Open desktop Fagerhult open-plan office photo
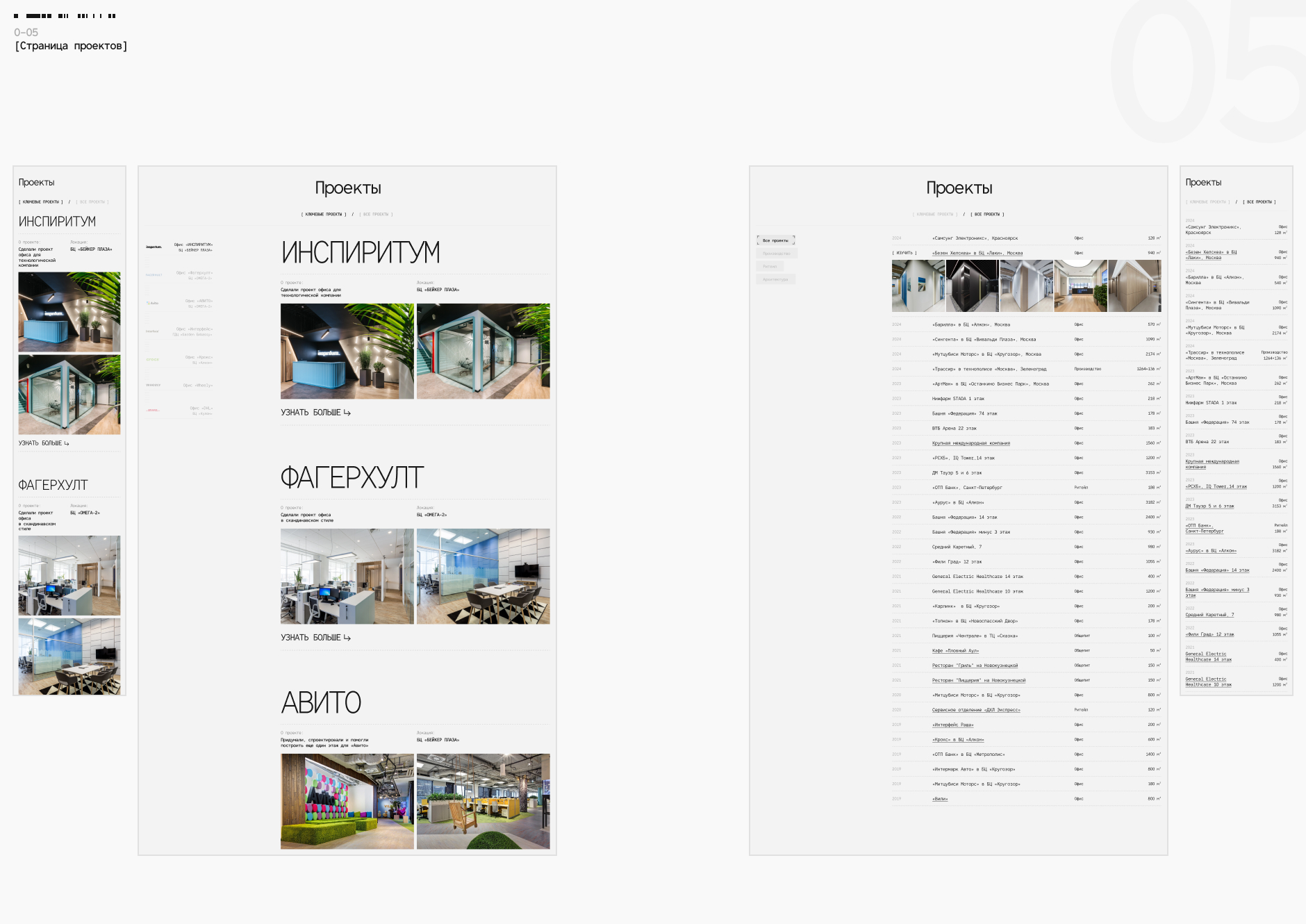This screenshot has width=1306, height=924. pos(347,576)
